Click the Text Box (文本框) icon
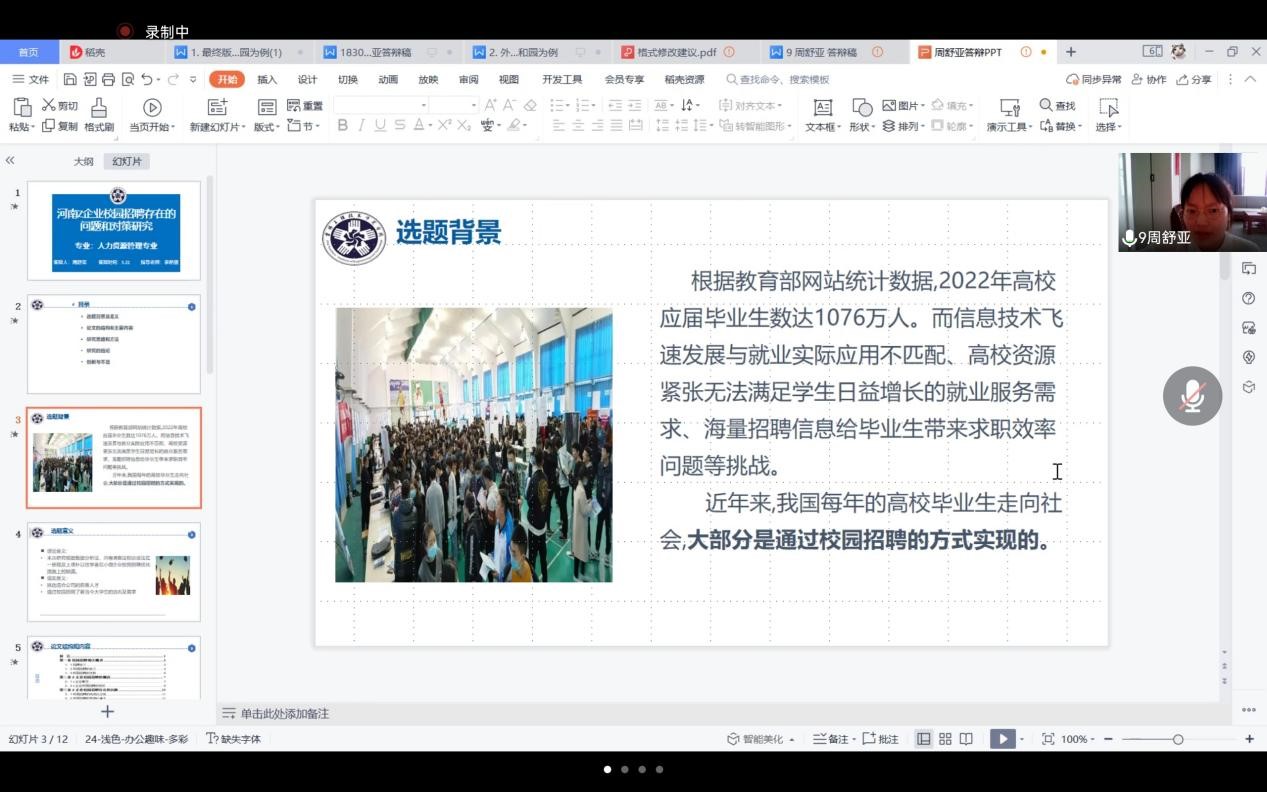The width and height of the screenshot is (1267, 792). pos(822,108)
